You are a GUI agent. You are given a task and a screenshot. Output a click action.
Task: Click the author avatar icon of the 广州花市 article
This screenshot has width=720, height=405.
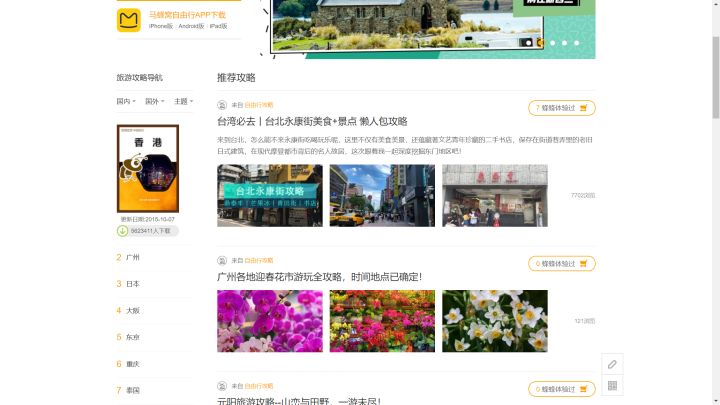tap(222, 260)
